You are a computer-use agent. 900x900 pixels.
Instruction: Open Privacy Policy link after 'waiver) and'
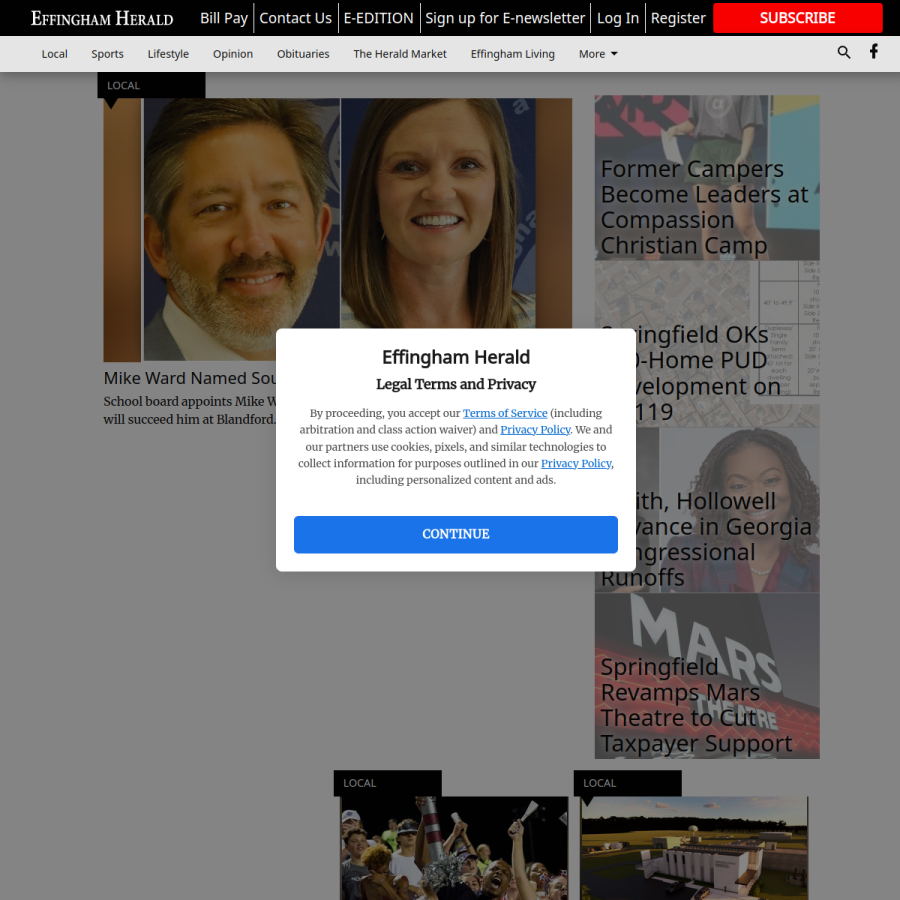(x=535, y=430)
